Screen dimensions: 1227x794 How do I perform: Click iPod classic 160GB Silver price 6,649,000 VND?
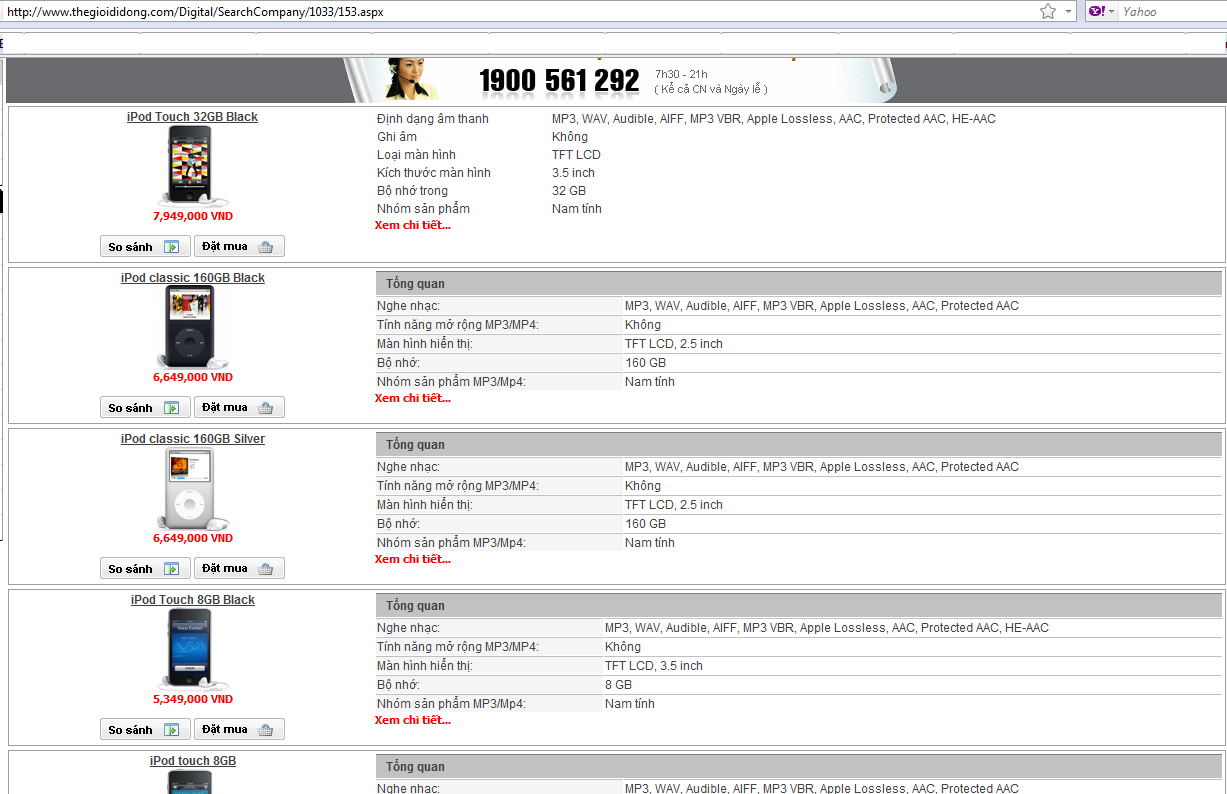pyautogui.click(x=193, y=538)
